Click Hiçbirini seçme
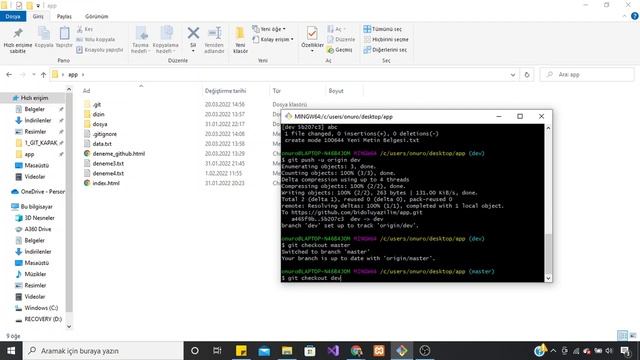 pyautogui.click(x=386, y=40)
